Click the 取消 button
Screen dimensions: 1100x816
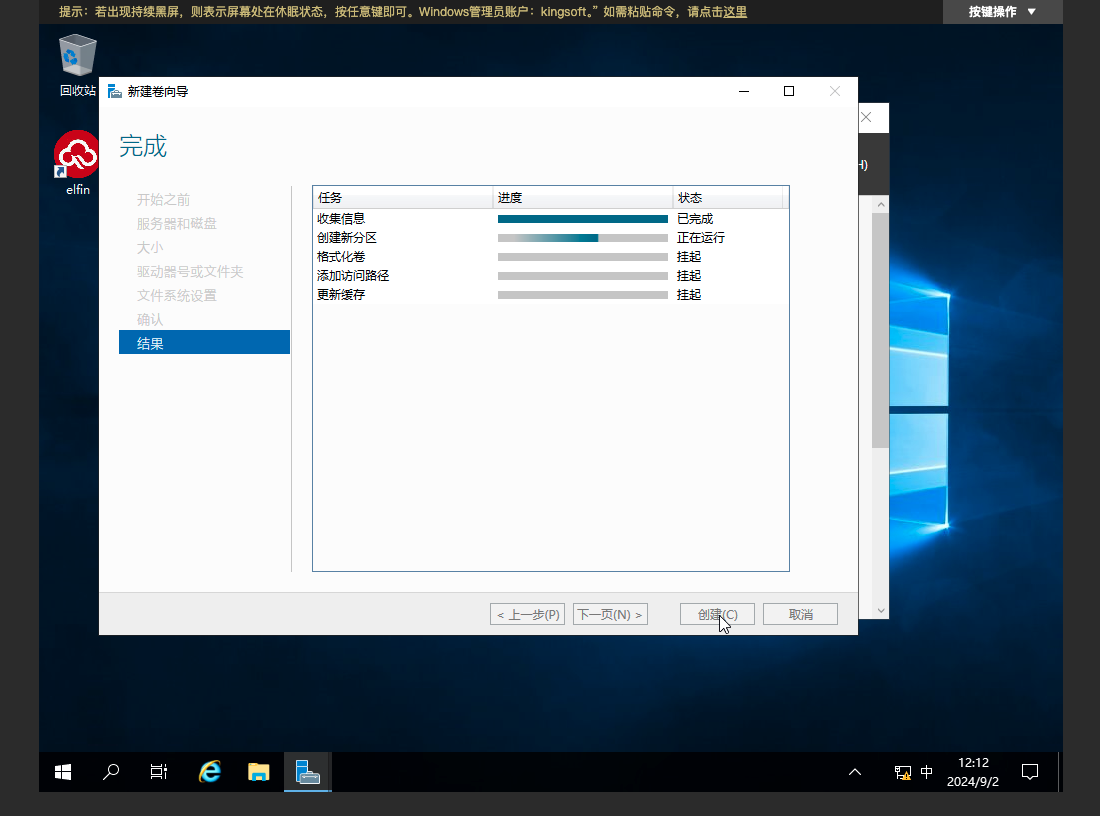tap(800, 614)
